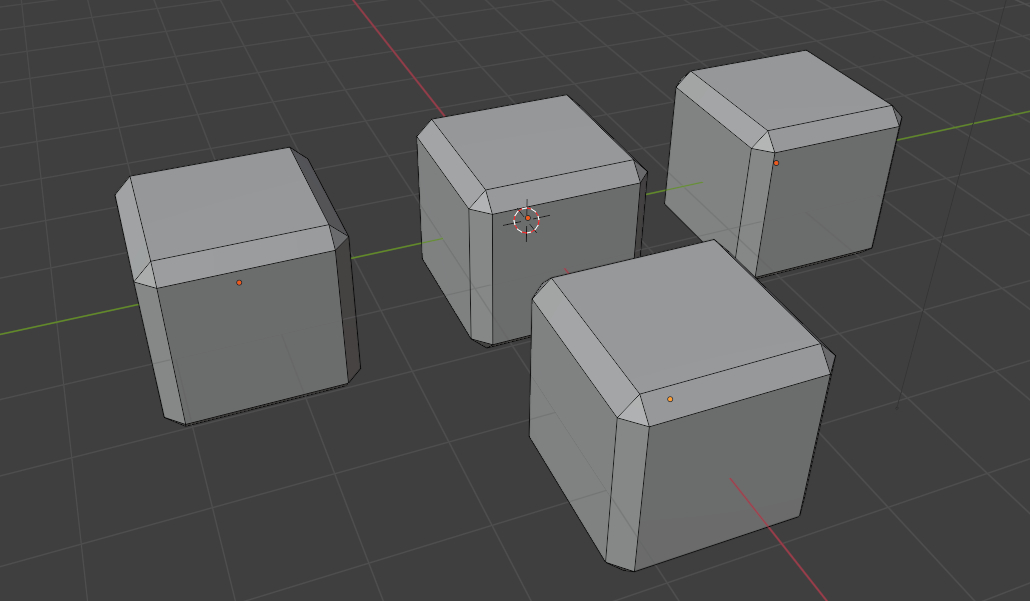
Task: Click the 3D cursor crosshair
Action: click(527, 220)
